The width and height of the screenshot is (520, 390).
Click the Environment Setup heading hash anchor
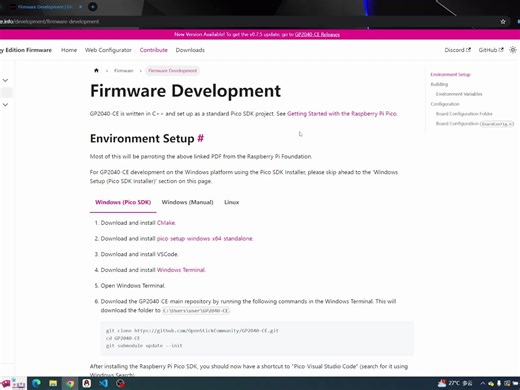coord(200,138)
